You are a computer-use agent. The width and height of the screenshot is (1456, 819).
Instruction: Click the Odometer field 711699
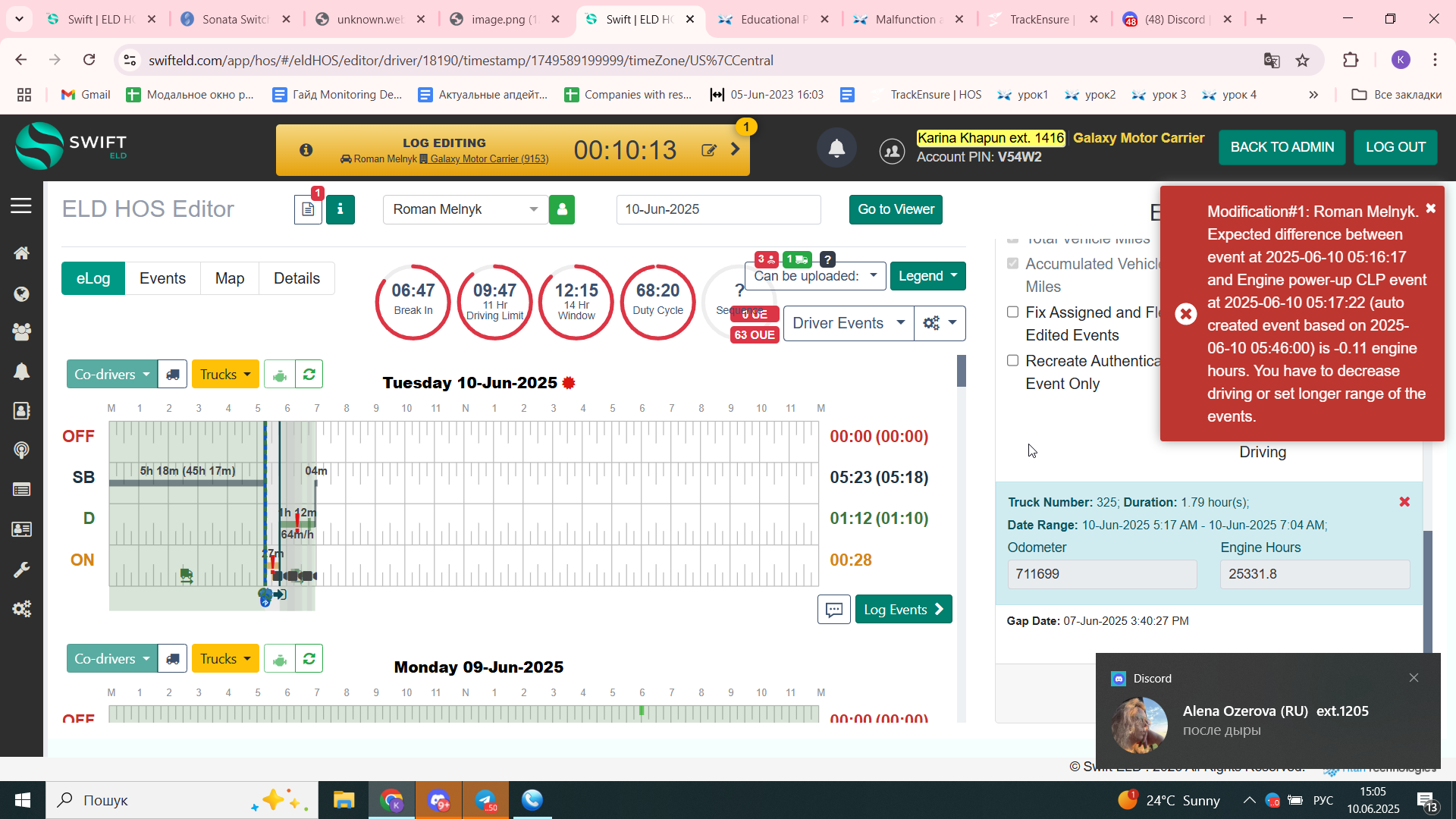click(1102, 574)
